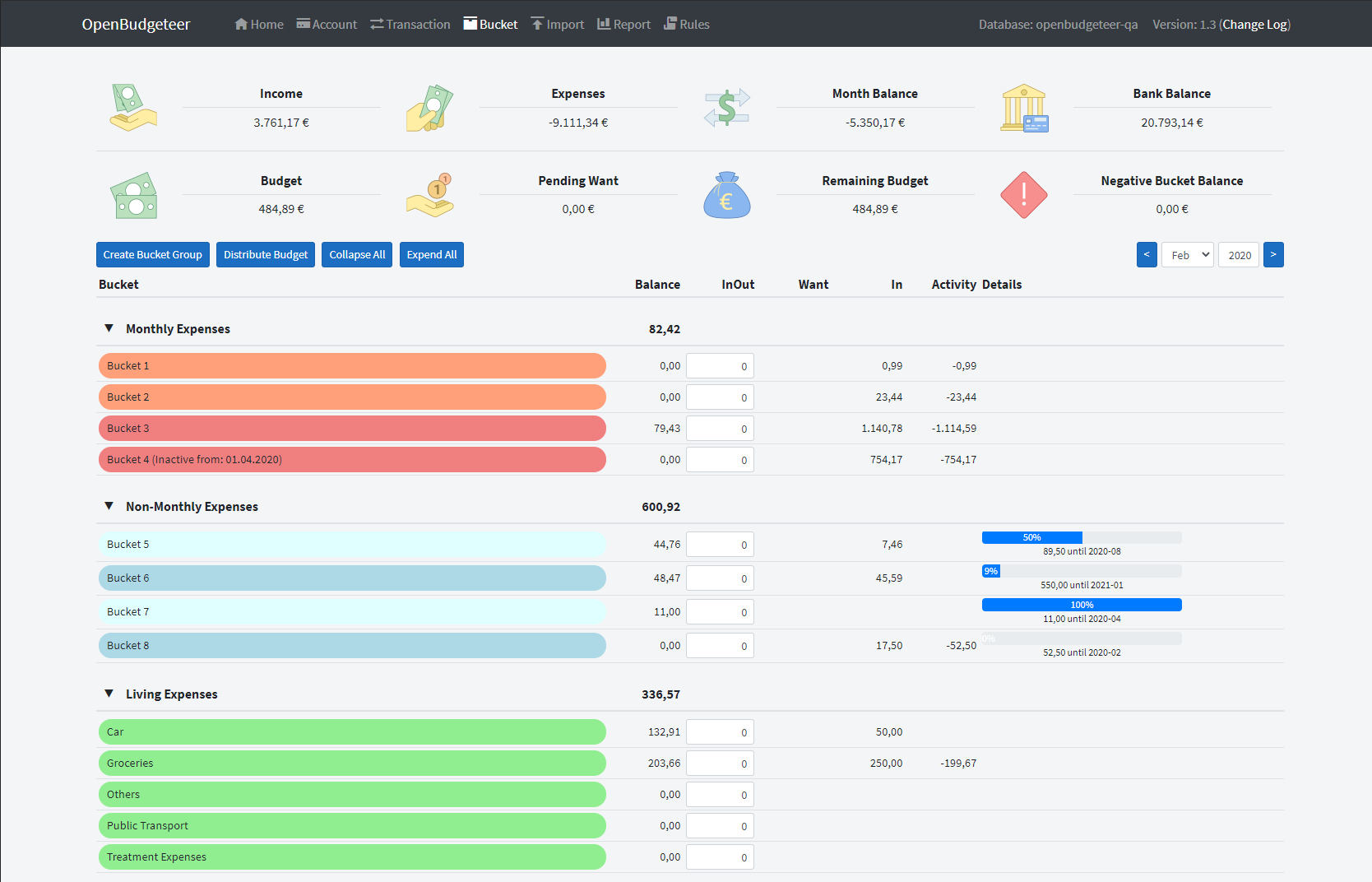Image resolution: width=1372 pixels, height=882 pixels.
Task: Open the Account menu item
Action: [x=327, y=24]
